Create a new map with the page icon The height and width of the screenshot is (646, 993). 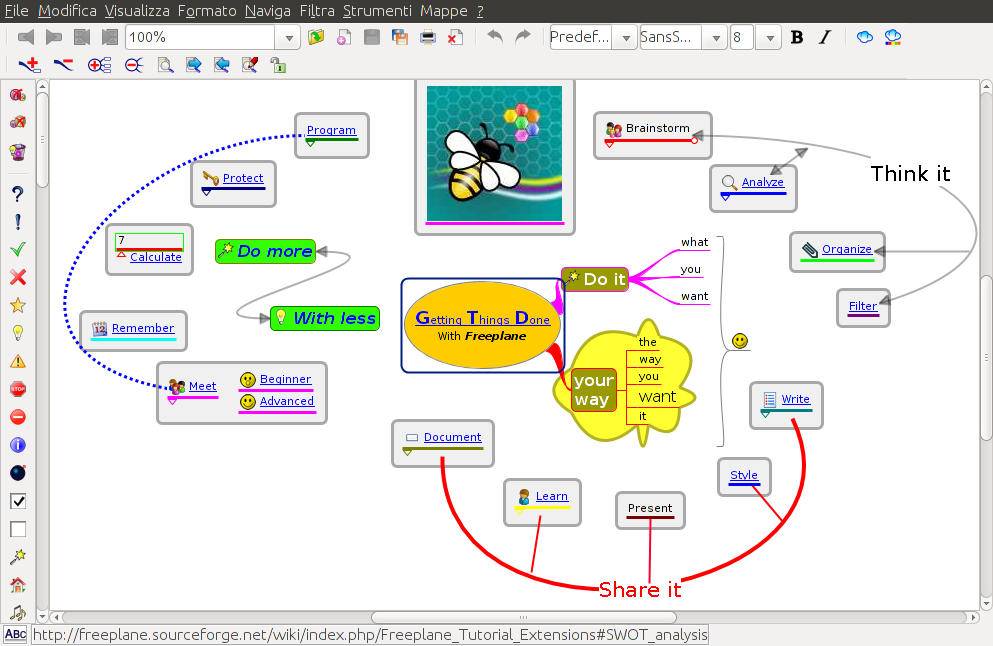point(344,37)
